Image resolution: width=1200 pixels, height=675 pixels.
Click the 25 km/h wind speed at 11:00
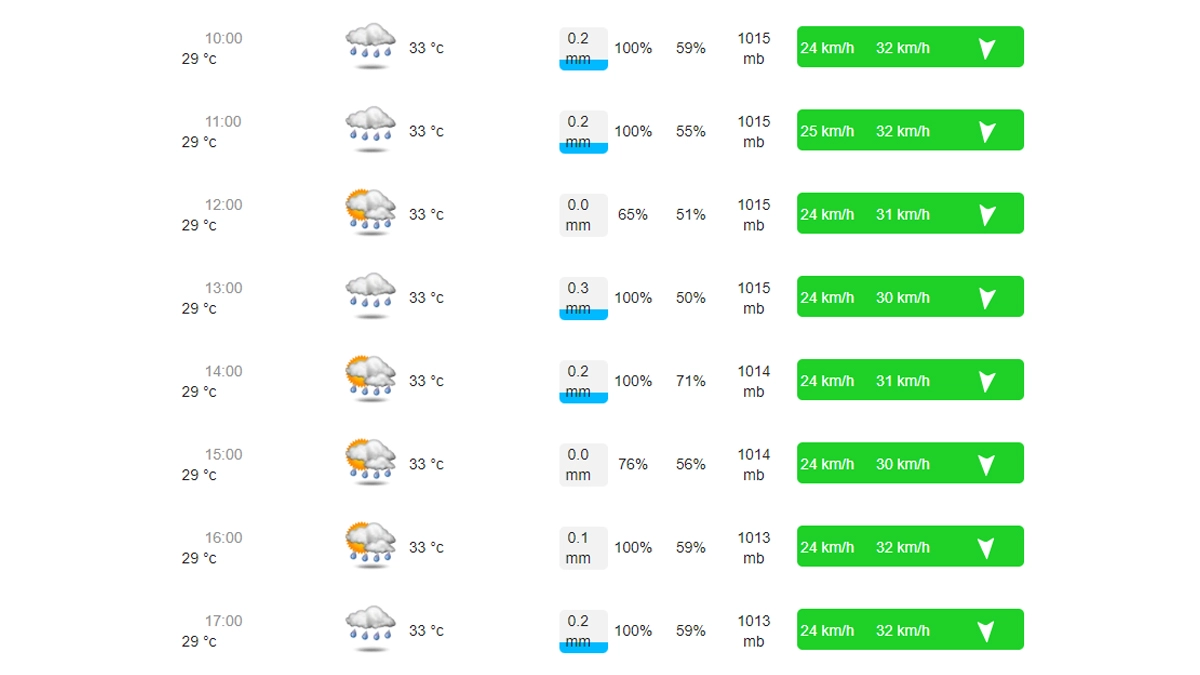tap(827, 132)
